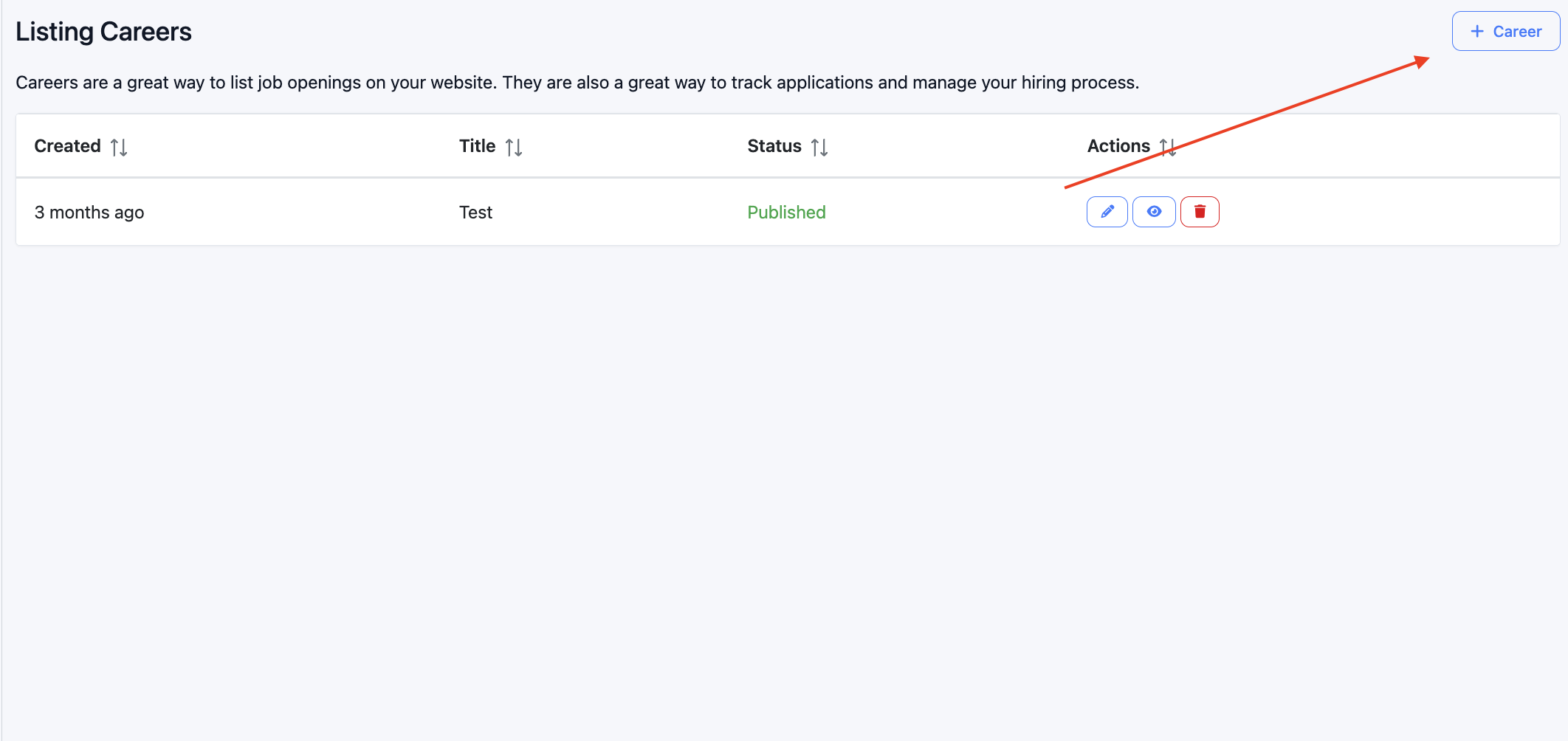Edit the Test career with pencil icon
Screen dimensions: 1568x741
click(1107, 213)
